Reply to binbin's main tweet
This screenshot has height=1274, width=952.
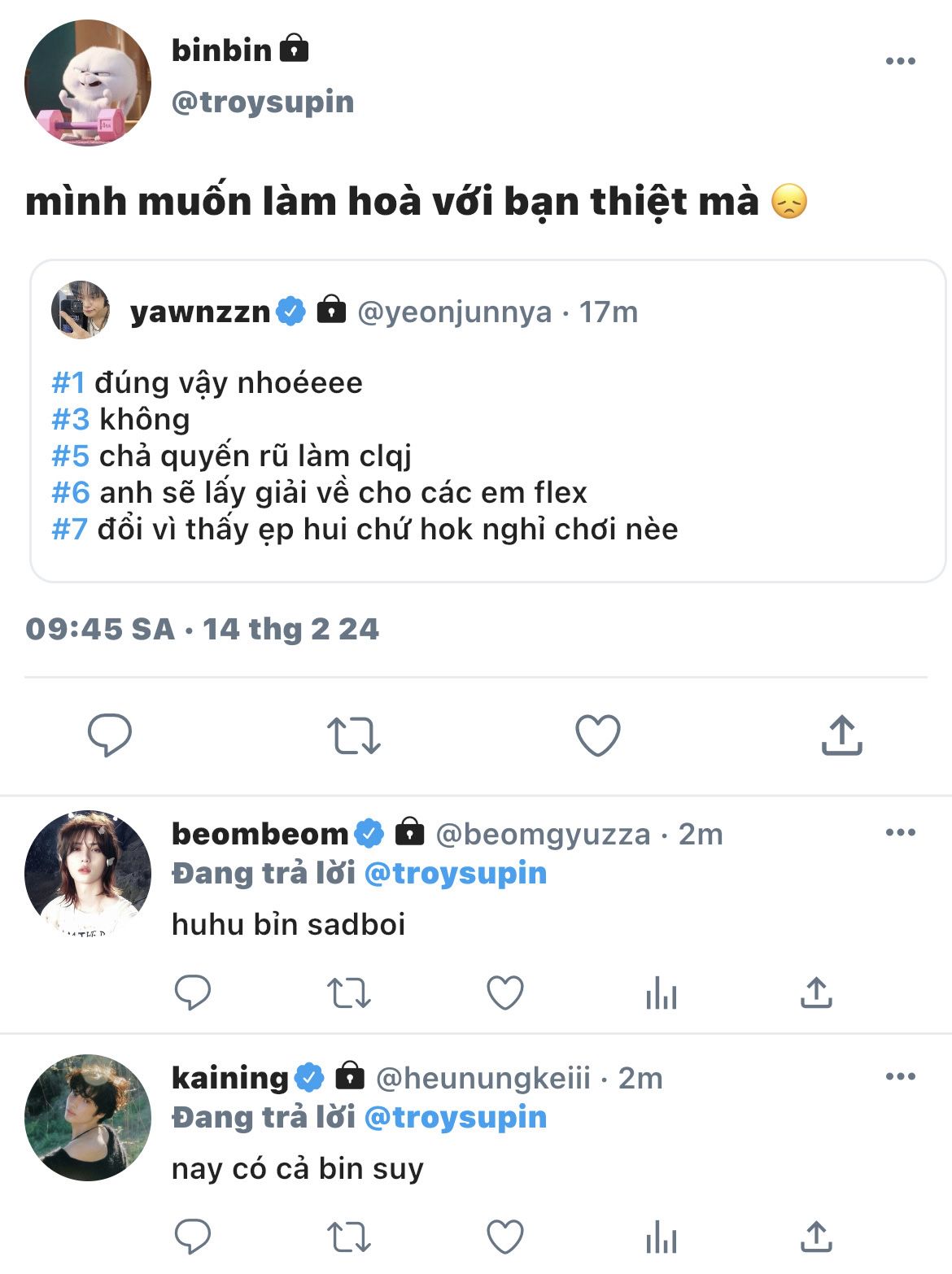(x=109, y=735)
